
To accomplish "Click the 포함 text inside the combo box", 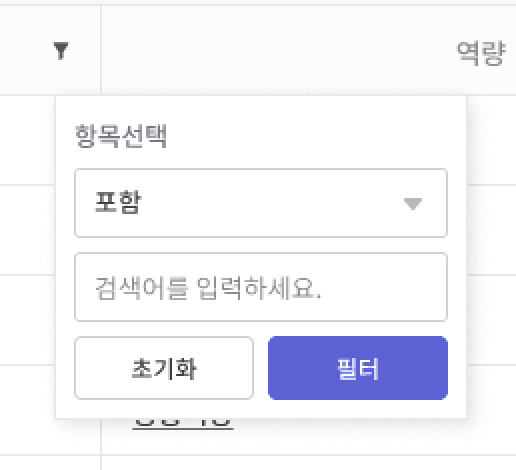I will tap(118, 202).
